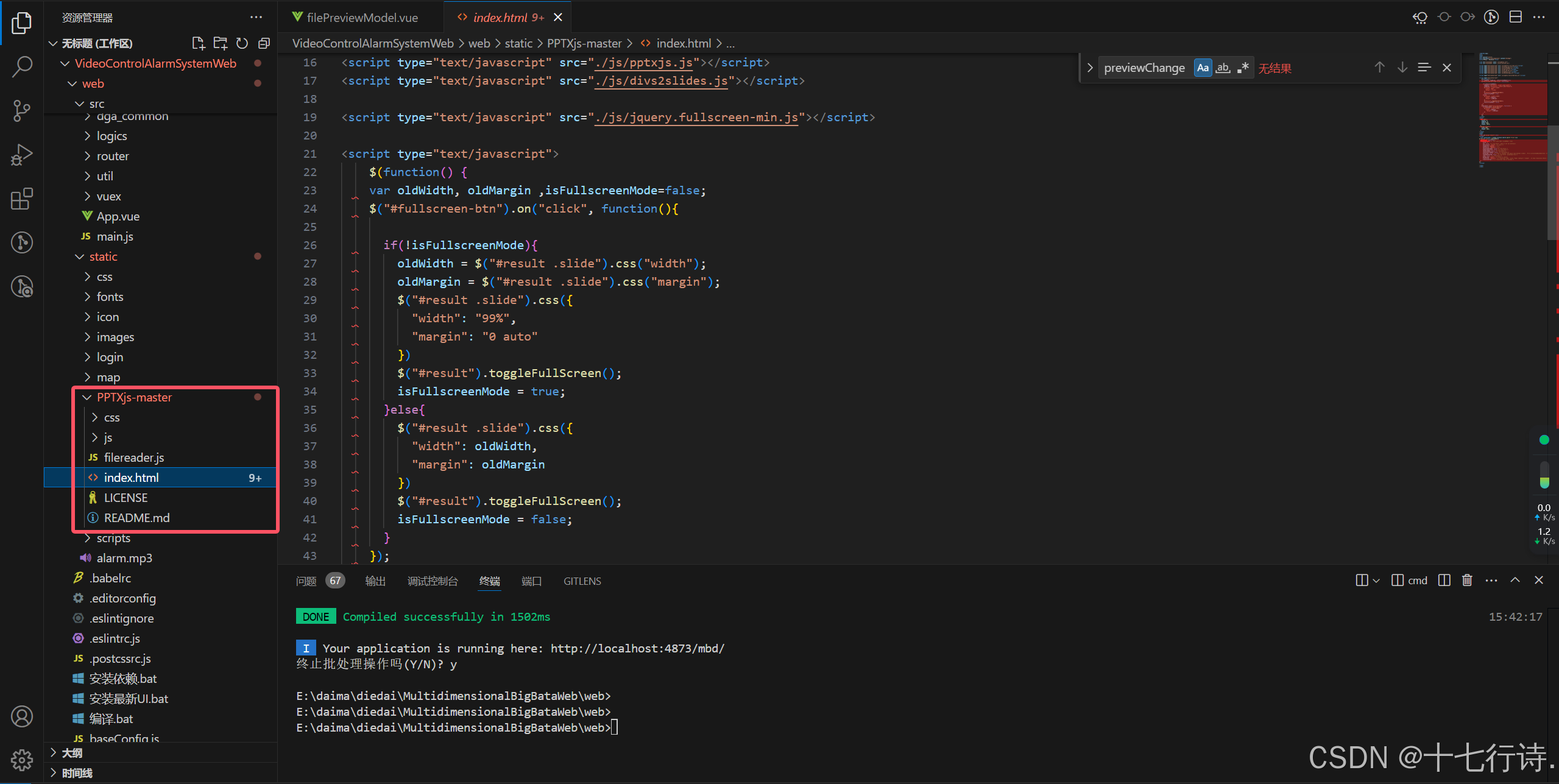Open the Source Control view

22,111
